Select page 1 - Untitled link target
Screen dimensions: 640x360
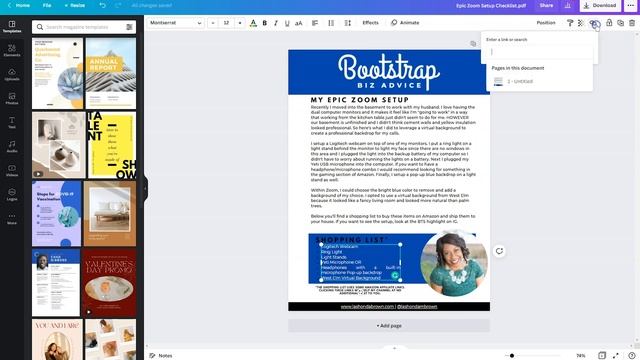pos(540,81)
